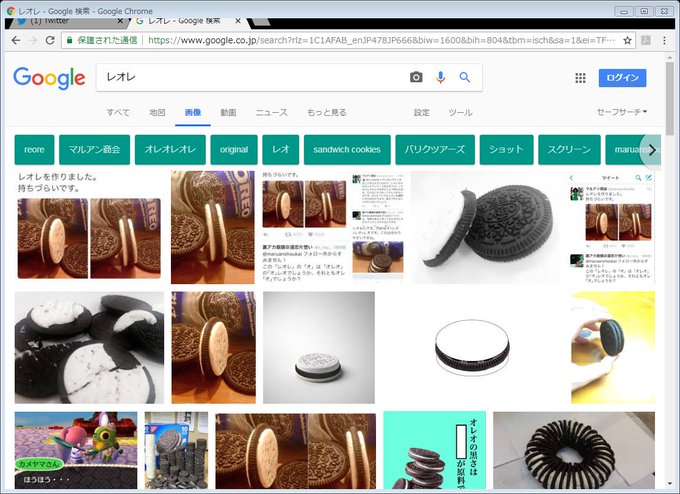Click the blue magnifier search icon
This screenshot has width=680, height=494.
click(465, 77)
